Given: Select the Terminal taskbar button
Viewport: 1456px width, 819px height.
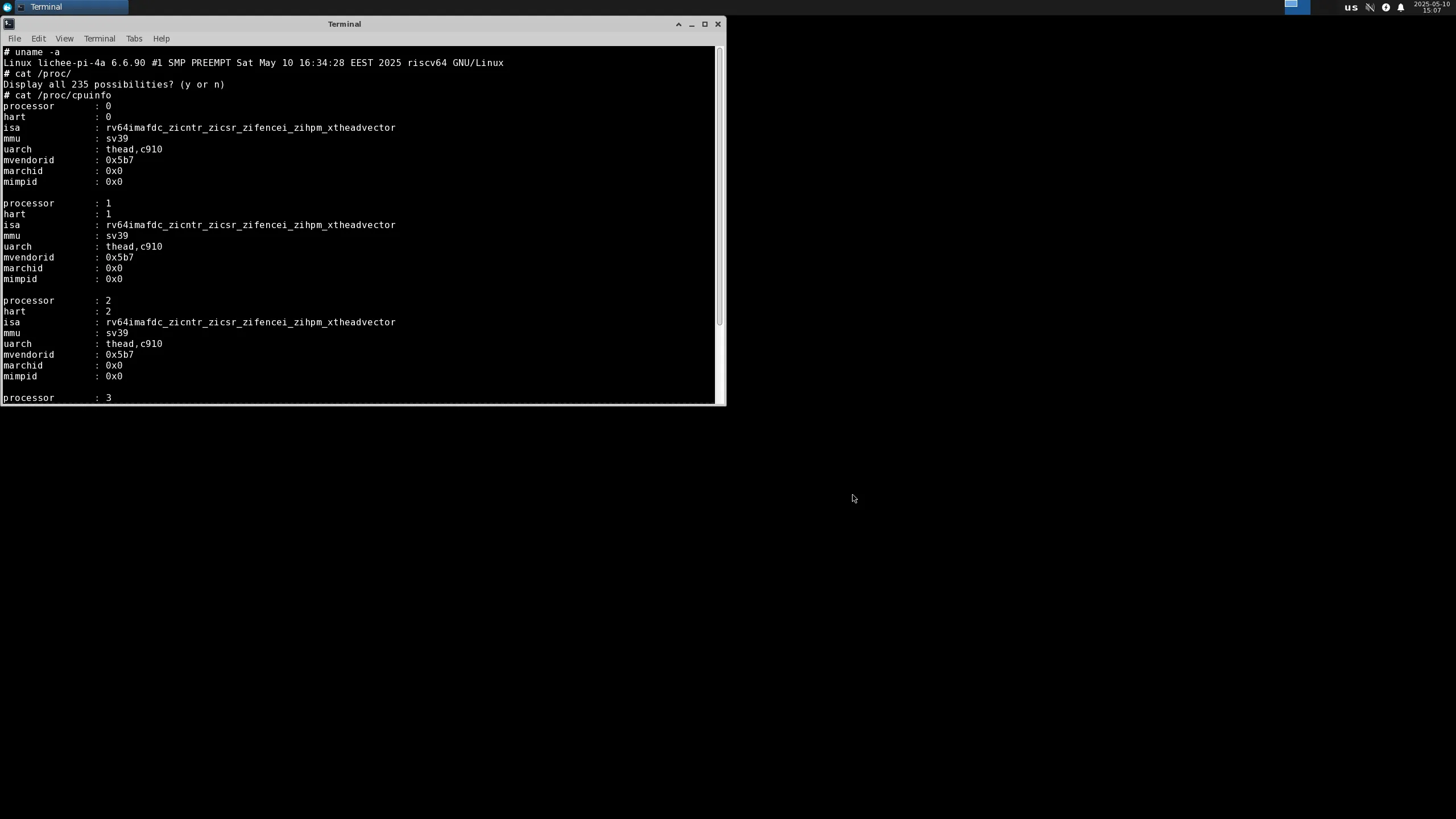Looking at the screenshot, I should point(71,7).
